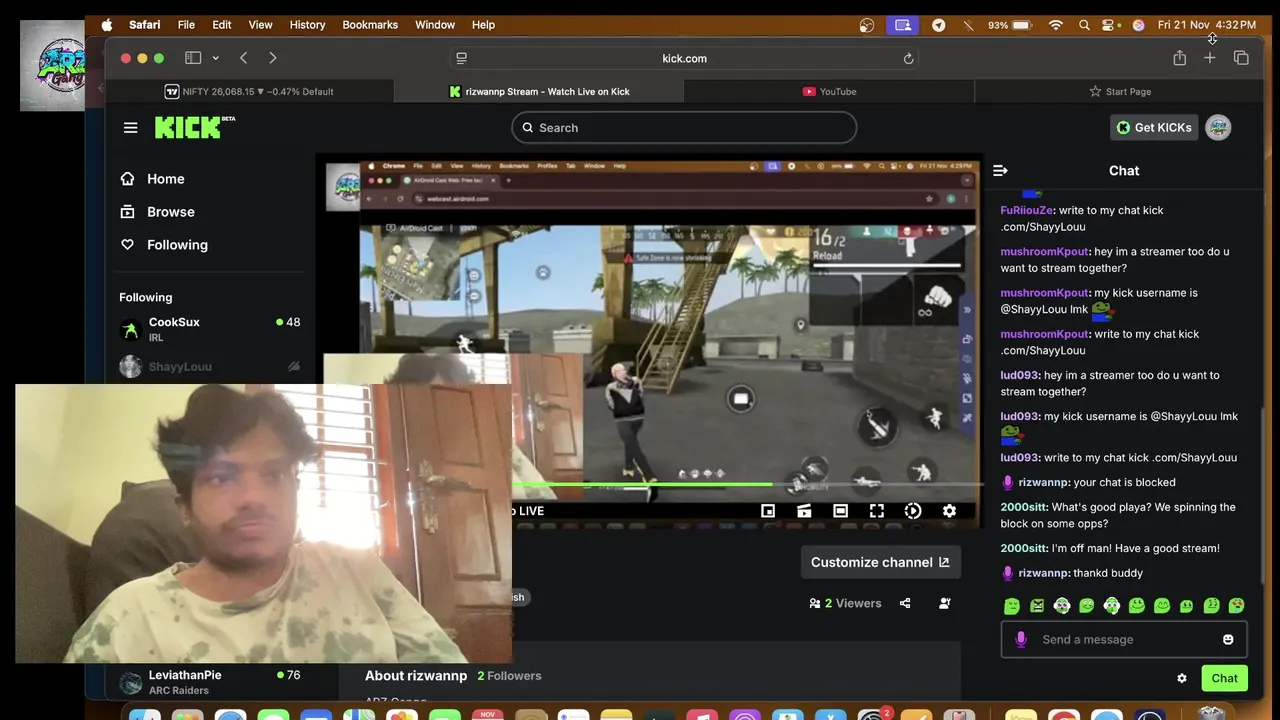
Task: Go back in Safari history
Action: click(243, 58)
